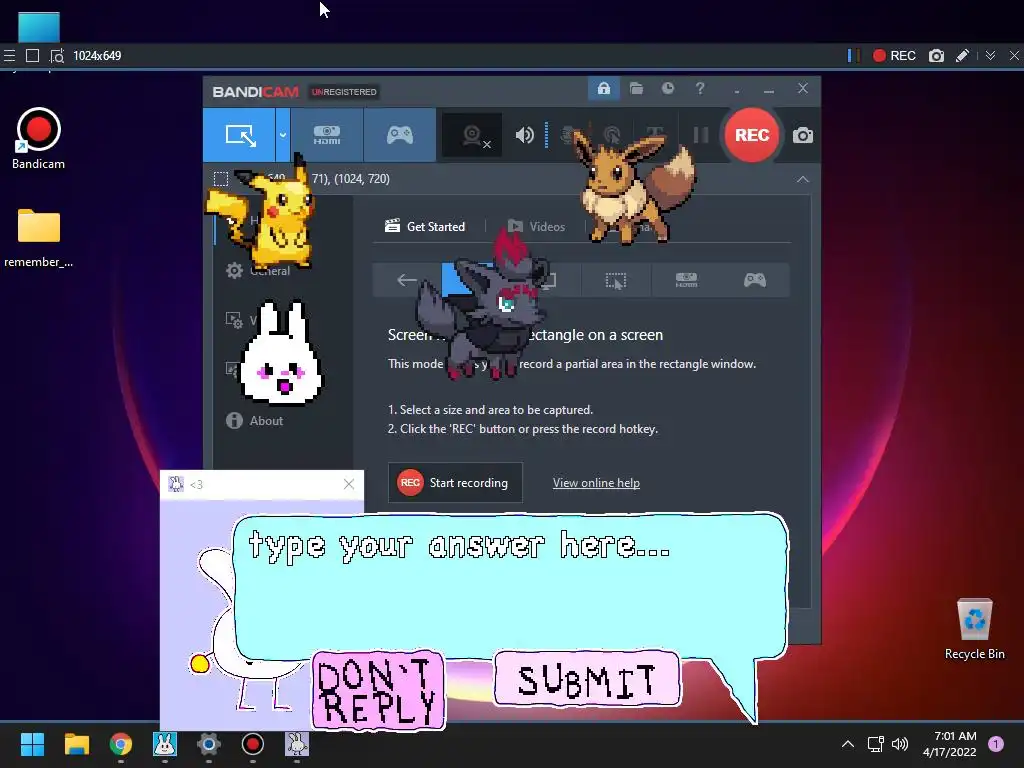Viewport: 1024px width, 768px height.
Task: Open the screen mode dropdown arrow
Action: 283,135
